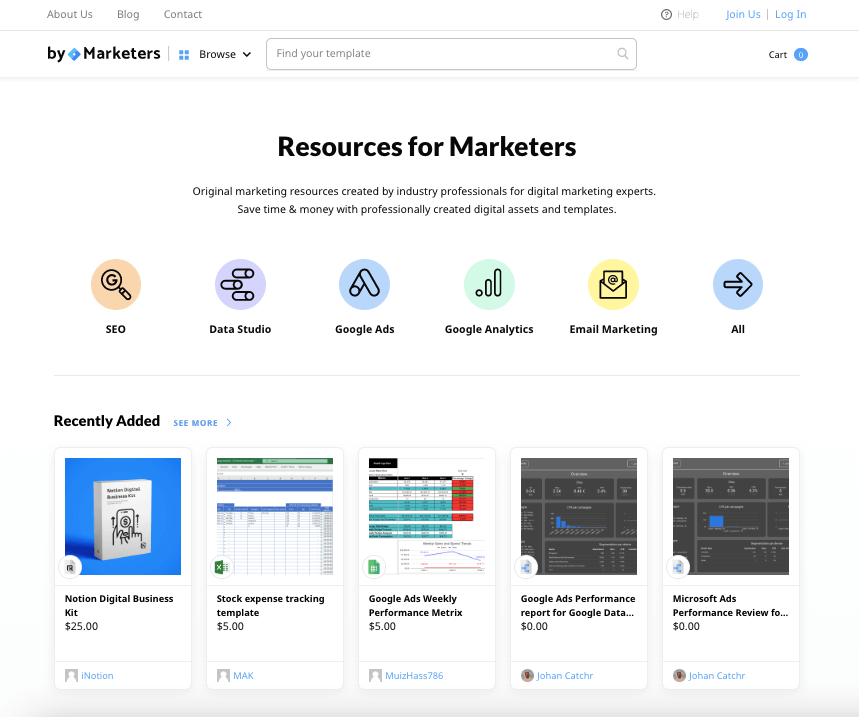Select the Google Ads category icon
The height and width of the screenshot is (717, 859).
(364, 284)
